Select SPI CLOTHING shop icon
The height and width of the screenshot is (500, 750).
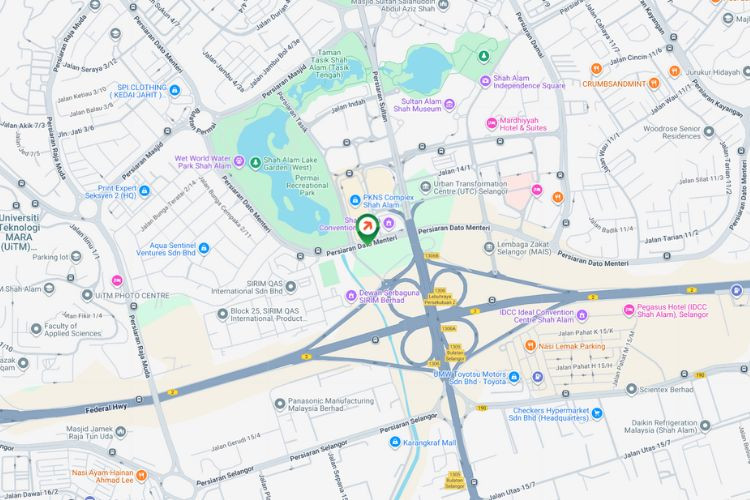(175, 90)
